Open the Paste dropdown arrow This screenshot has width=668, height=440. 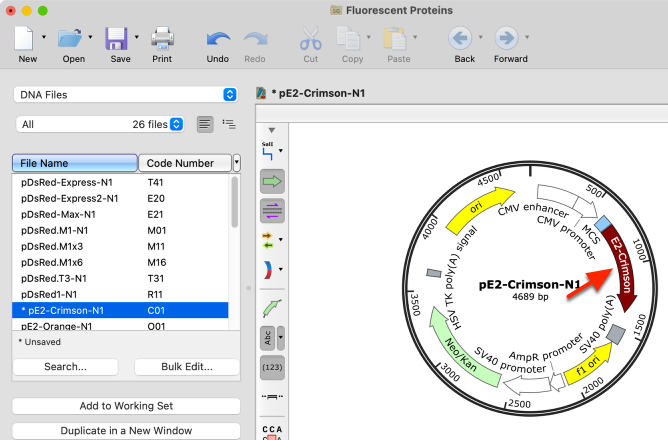point(415,37)
